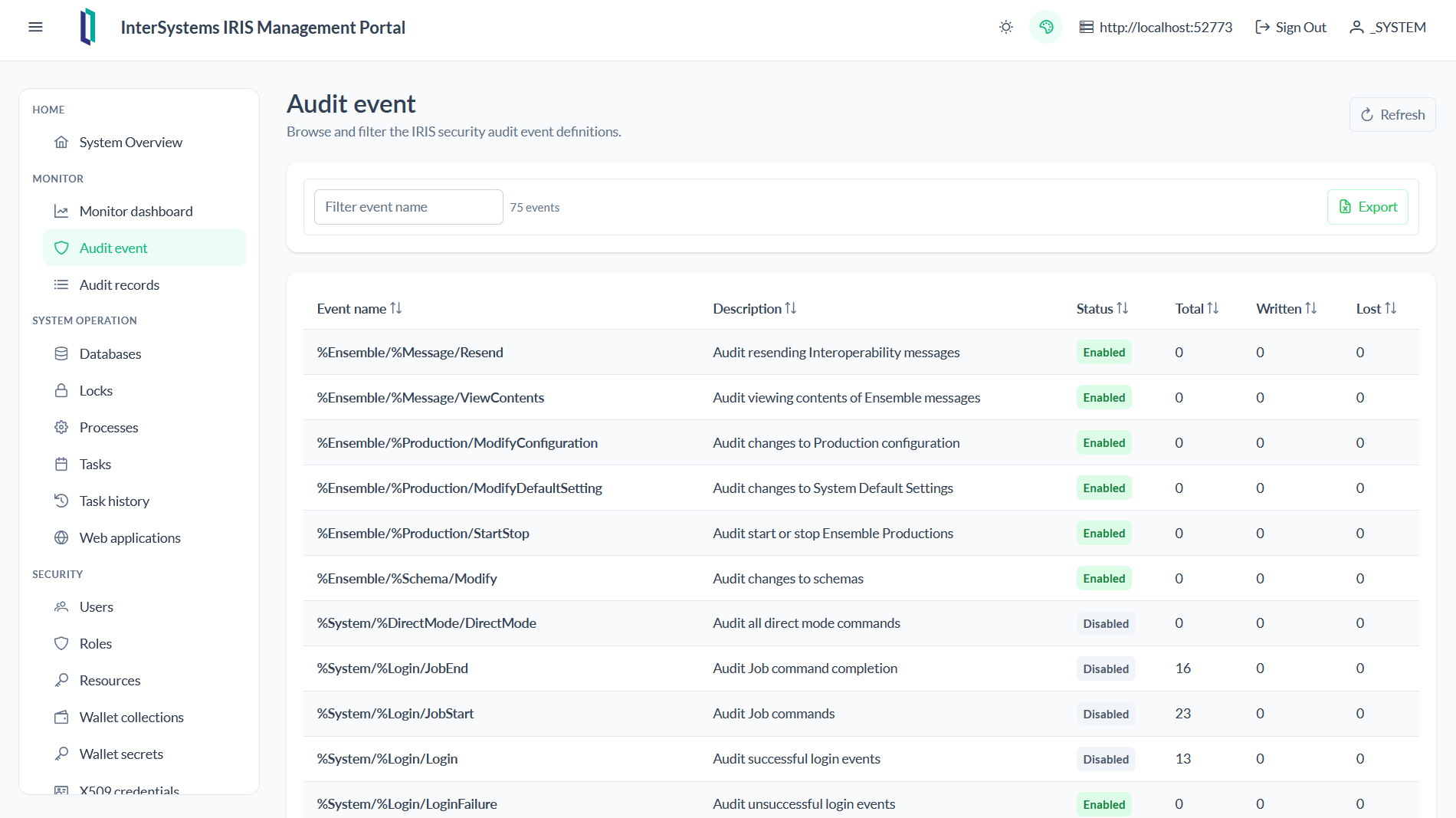Click the Refresh button
1456x818 pixels.
coord(1392,115)
